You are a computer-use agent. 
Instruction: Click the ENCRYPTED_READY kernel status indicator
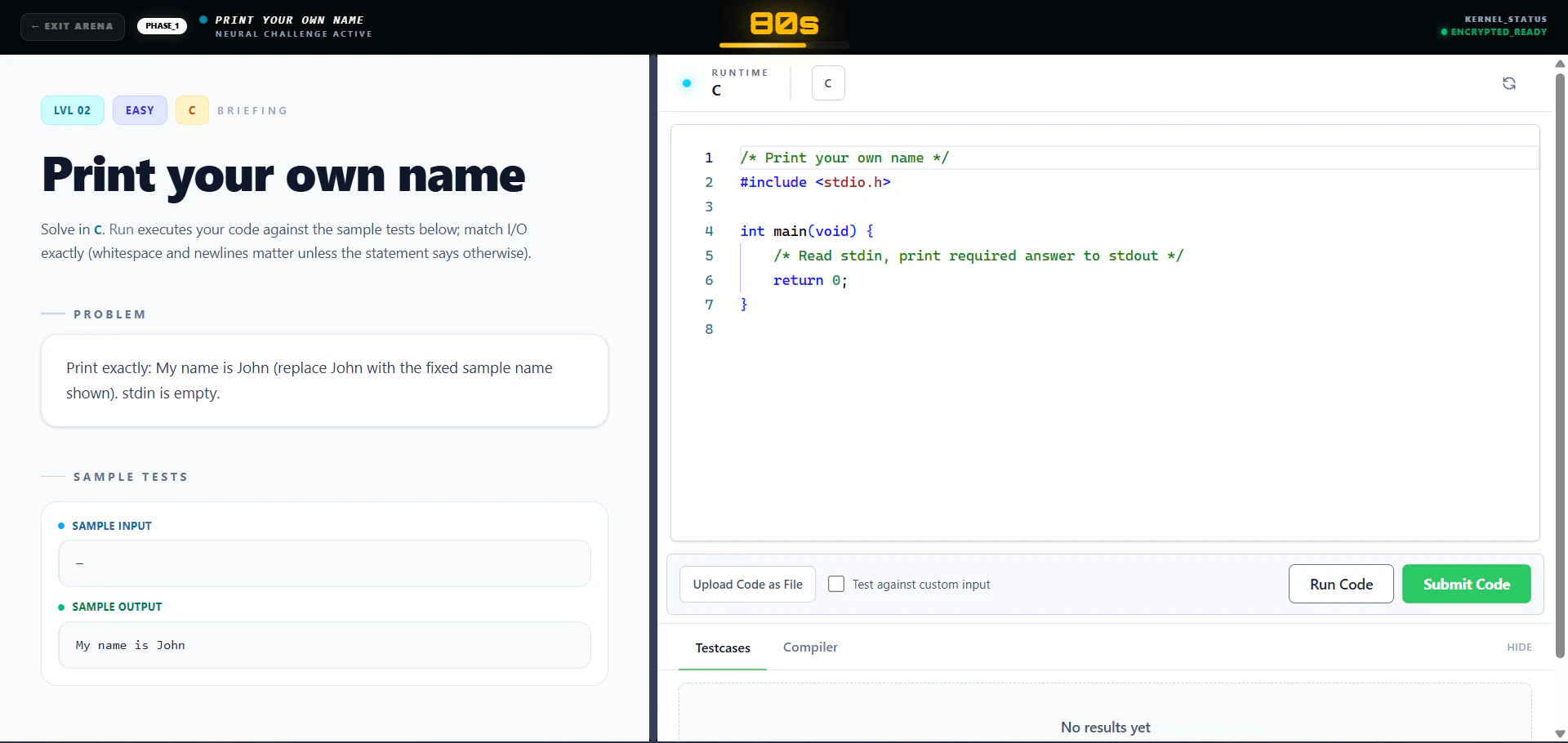click(1494, 32)
